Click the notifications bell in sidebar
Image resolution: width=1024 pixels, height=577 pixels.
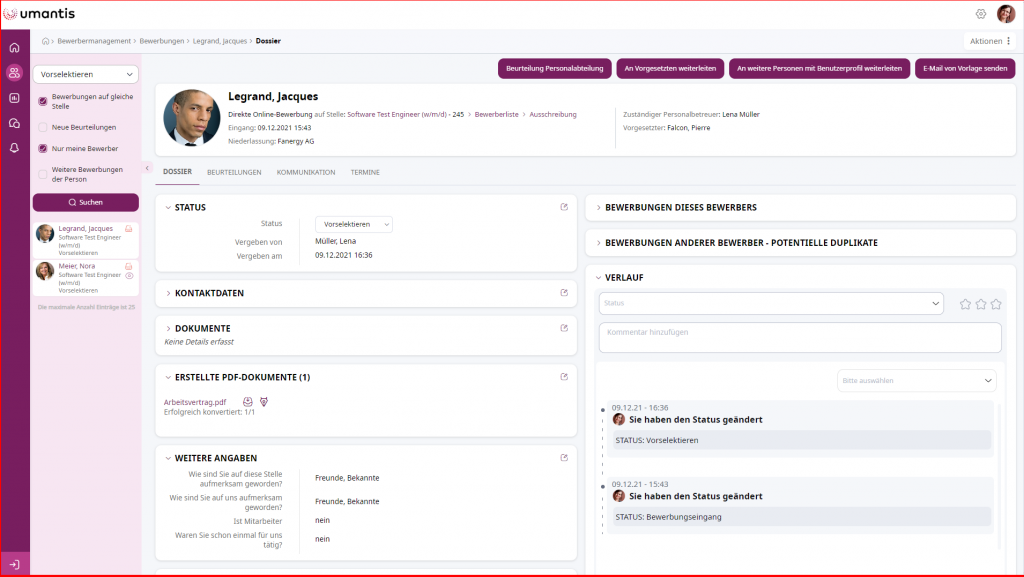click(x=14, y=148)
